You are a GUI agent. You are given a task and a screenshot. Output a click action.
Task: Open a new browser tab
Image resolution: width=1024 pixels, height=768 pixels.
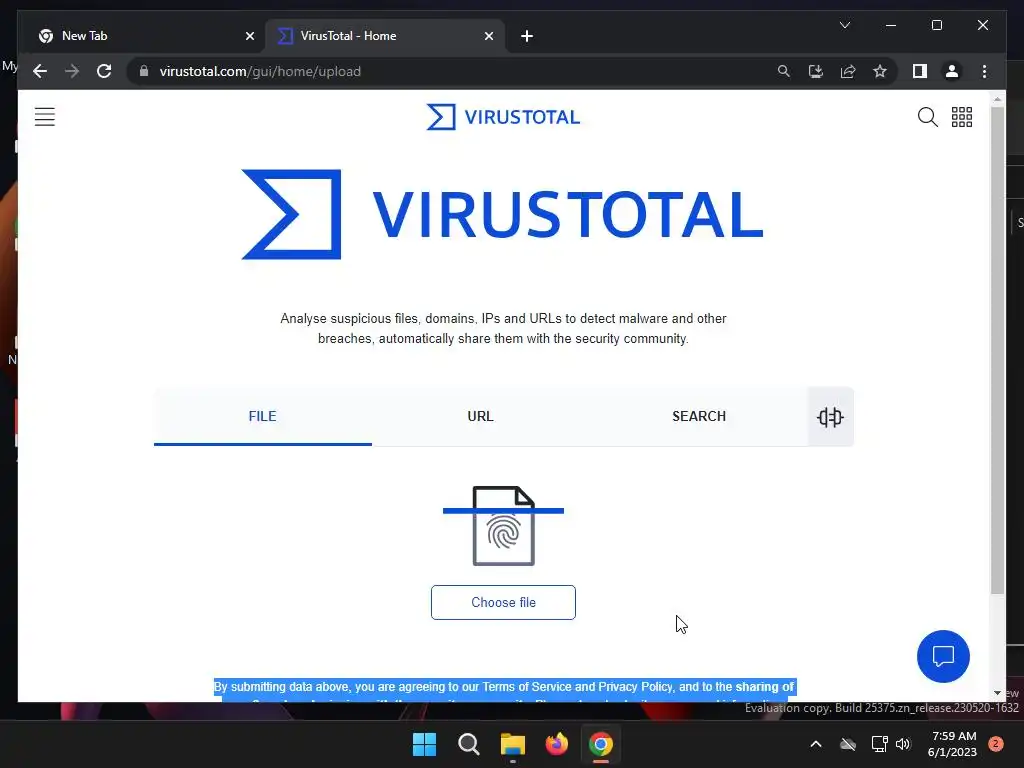pos(527,36)
